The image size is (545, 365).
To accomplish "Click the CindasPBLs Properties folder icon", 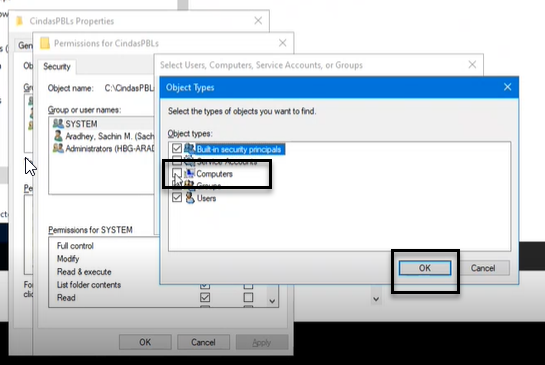I will point(19,21).
